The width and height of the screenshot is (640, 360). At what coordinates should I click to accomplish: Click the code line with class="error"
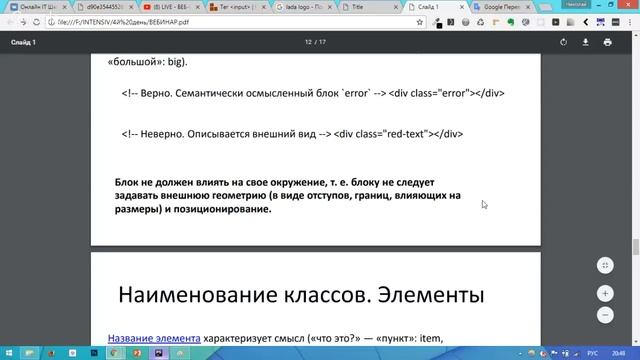(x=313, y=93)
